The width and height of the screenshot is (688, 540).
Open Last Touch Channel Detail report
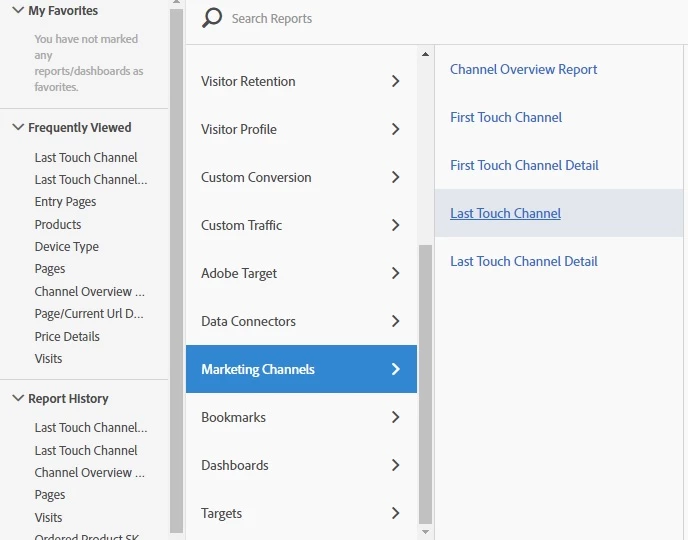523,261
